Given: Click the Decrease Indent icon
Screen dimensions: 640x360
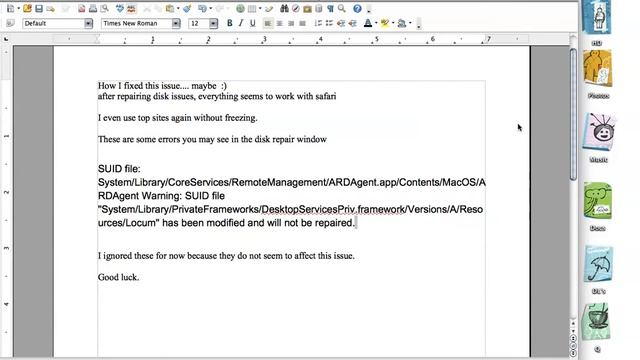Looking at the screenshot, I should 341,23.
